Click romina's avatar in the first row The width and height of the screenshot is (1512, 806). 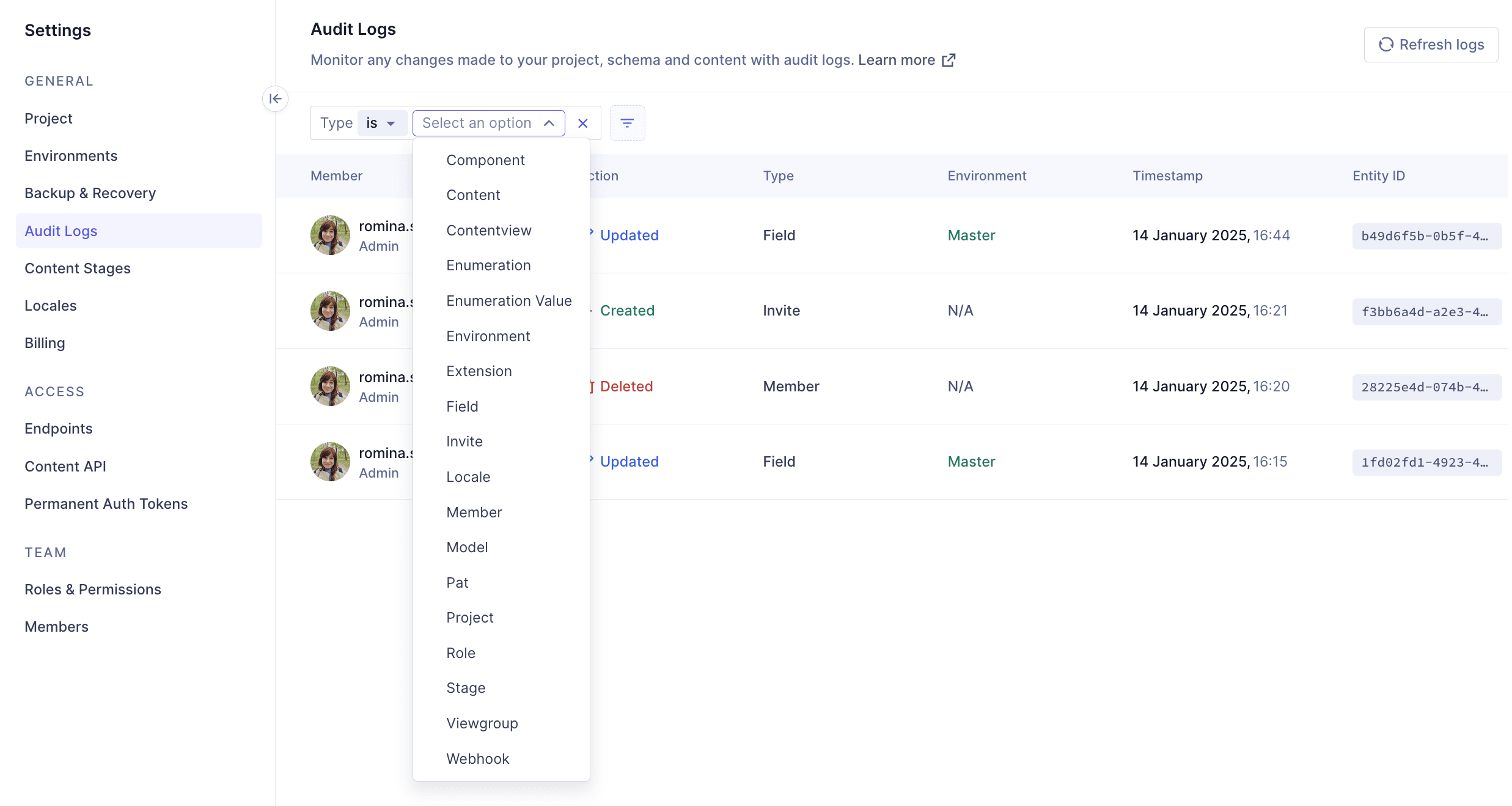[330, 235]
